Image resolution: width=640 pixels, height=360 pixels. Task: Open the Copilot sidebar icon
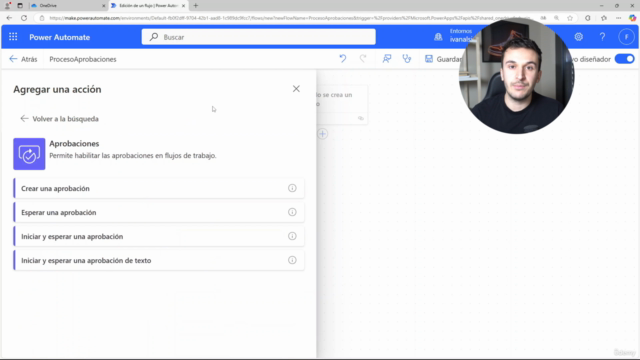[632, 18]
